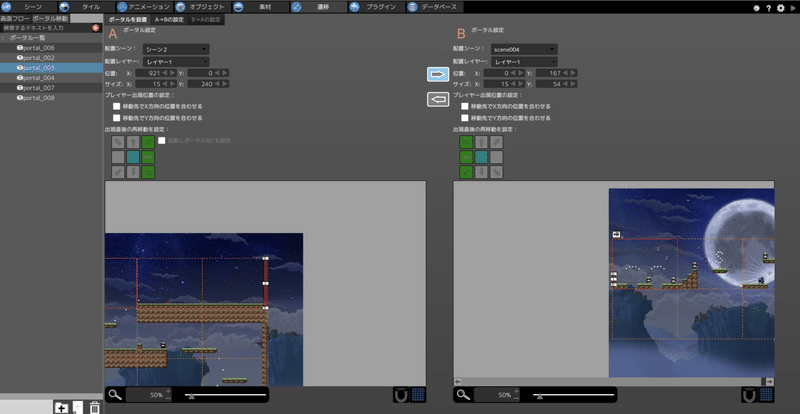Increase portal A position X value 921
Viewport: 800px width, 414px height.
coord(172,73)
